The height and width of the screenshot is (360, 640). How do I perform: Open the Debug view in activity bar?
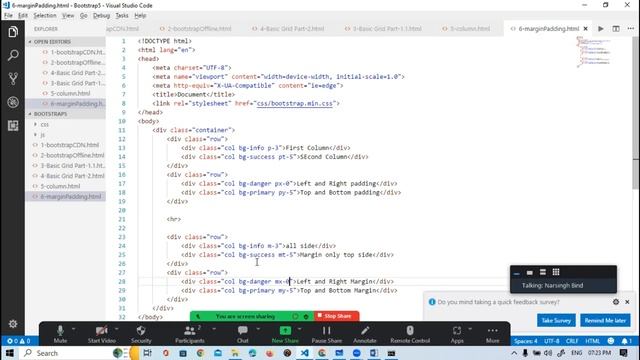coord(13,102)
